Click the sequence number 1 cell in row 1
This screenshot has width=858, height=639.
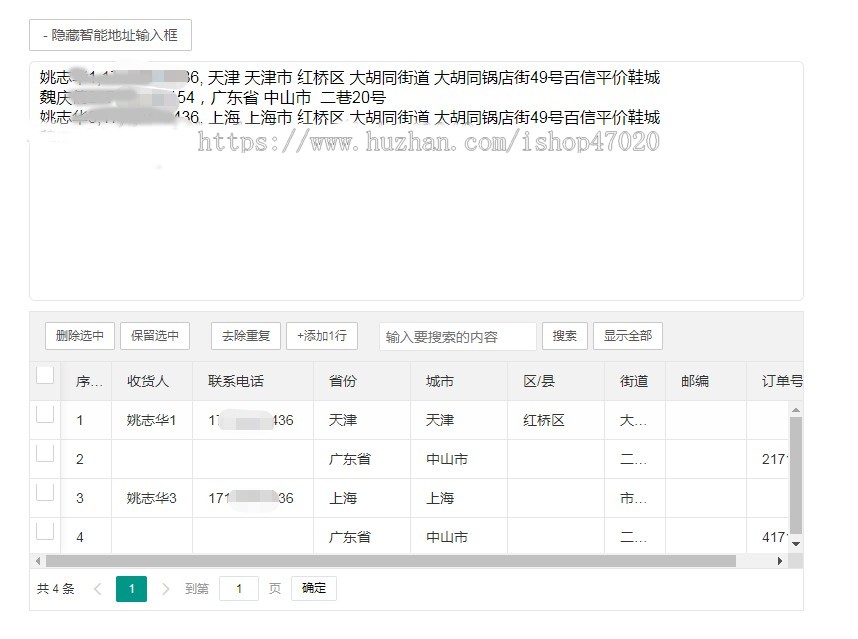tap(86, 420)
